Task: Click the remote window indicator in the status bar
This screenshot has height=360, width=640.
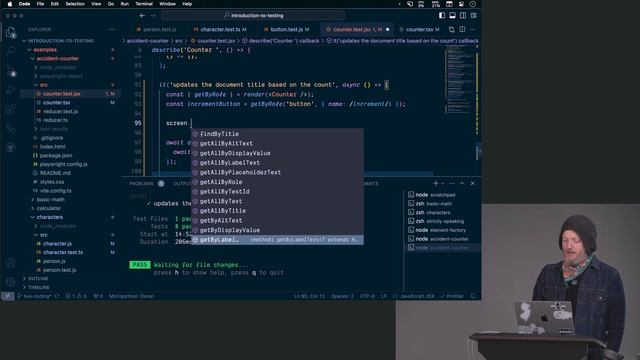Action: 7,296
